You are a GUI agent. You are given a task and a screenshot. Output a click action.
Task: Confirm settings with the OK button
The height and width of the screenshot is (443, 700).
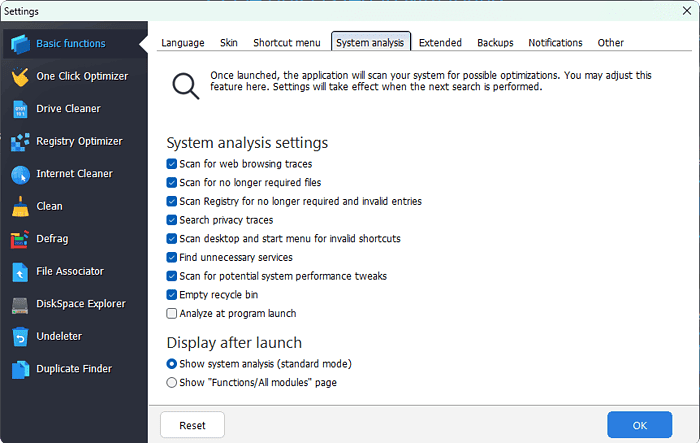pyautogui.click(x=639, y=425)
